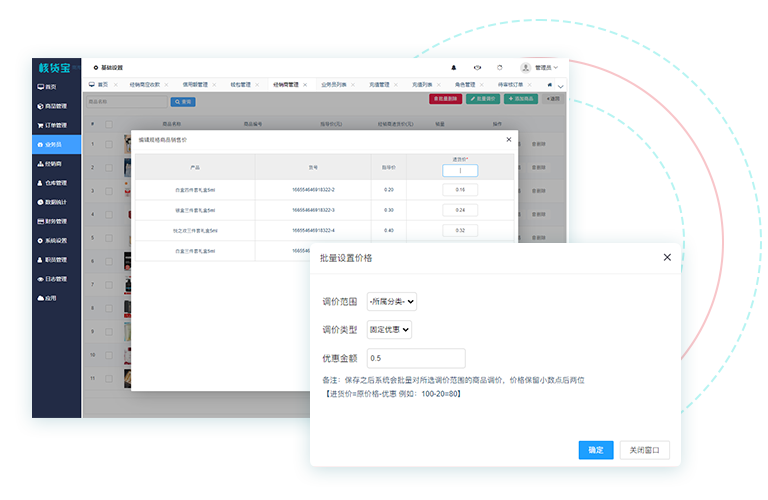The height and width of the screenshot is (500, 768).
Task: Tick the checkbox for row 9
Action: point(109,331)
